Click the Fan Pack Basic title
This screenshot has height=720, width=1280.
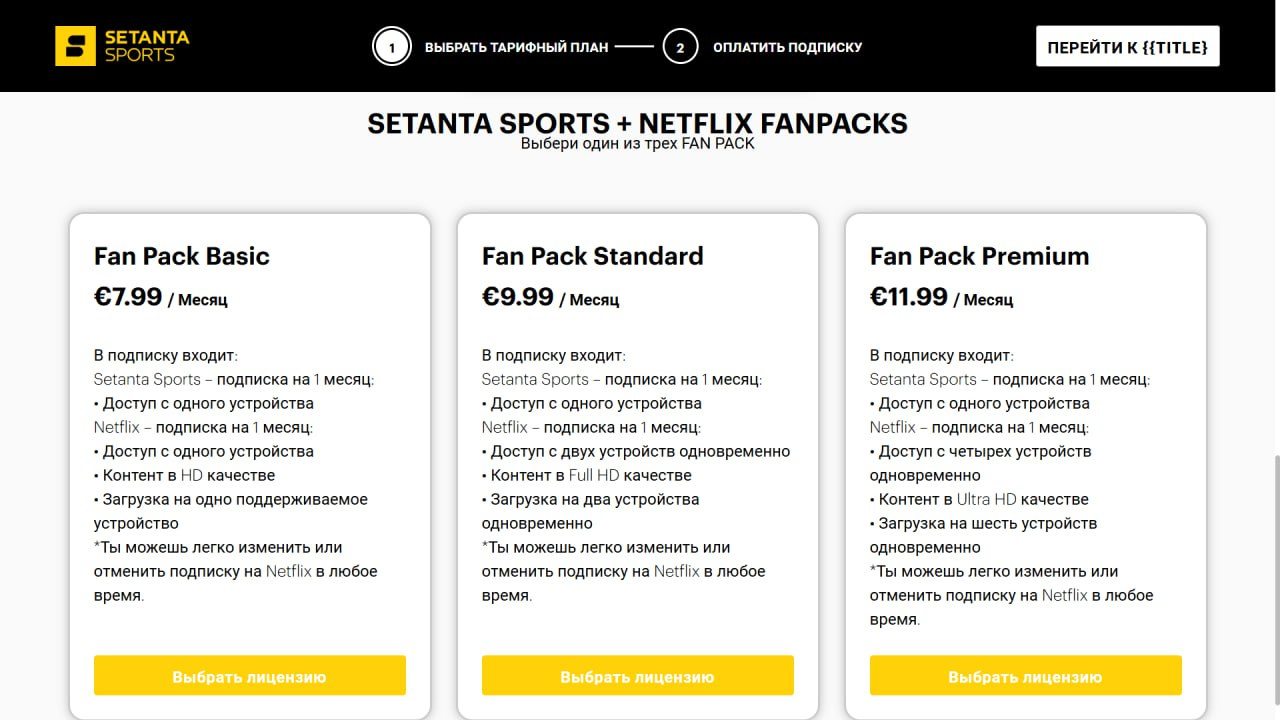(182, 256)
